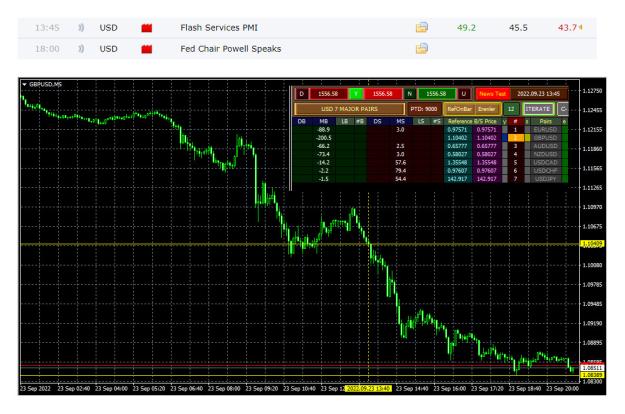Select the NZDUSD pair
Viewport: 625px width, 414px height.
[x=545, y=154]
